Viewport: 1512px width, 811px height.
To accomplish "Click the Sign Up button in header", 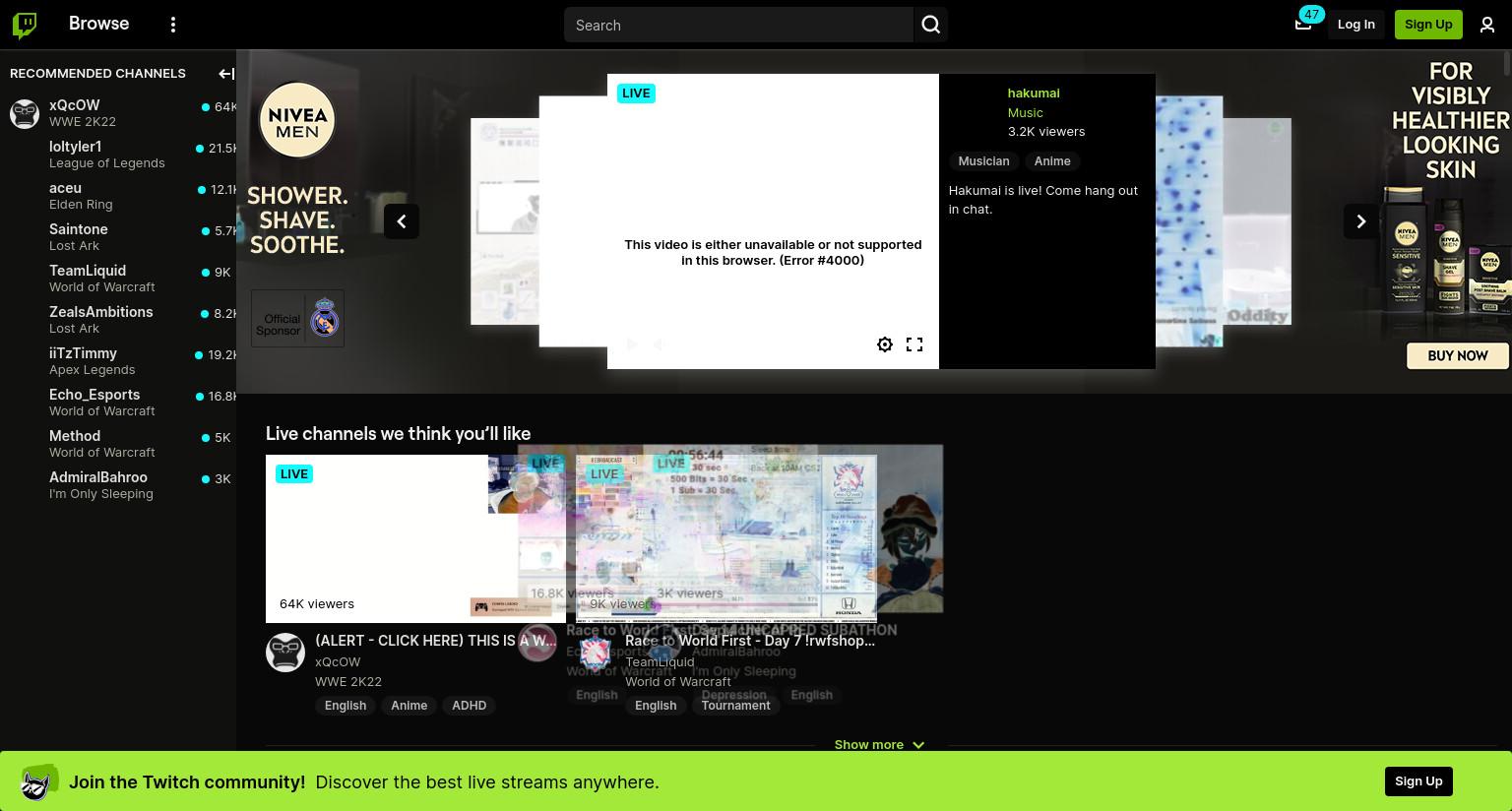I will click(1428, 25).
